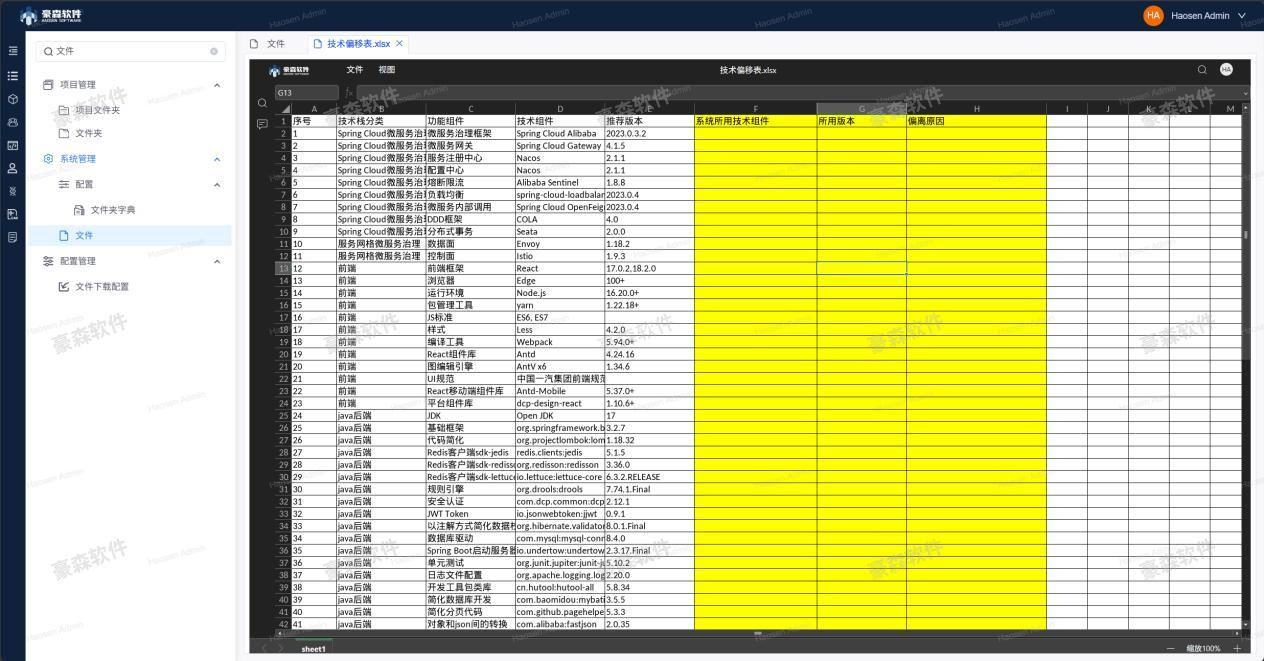Open the list view icon in the left rail
Image resolution: width=1264 pixels, height=661 pixels.
click(x=12, y=75)
